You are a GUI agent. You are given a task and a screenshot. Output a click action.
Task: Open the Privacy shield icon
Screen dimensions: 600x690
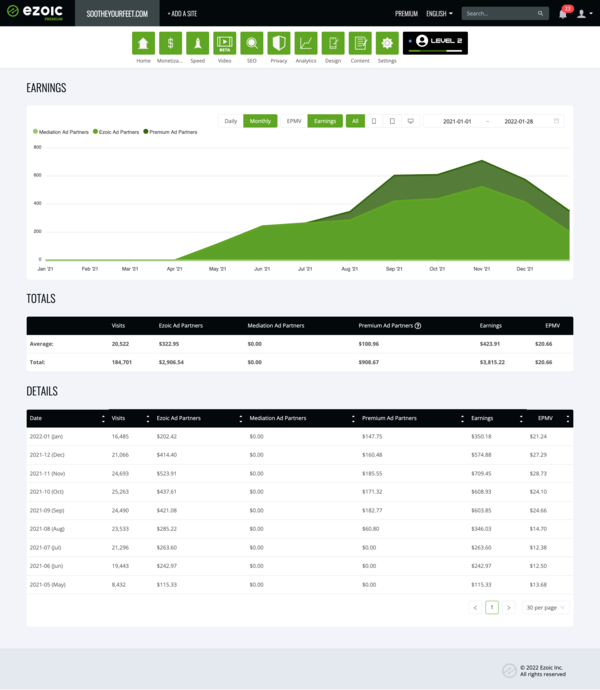tap(279, 43)
